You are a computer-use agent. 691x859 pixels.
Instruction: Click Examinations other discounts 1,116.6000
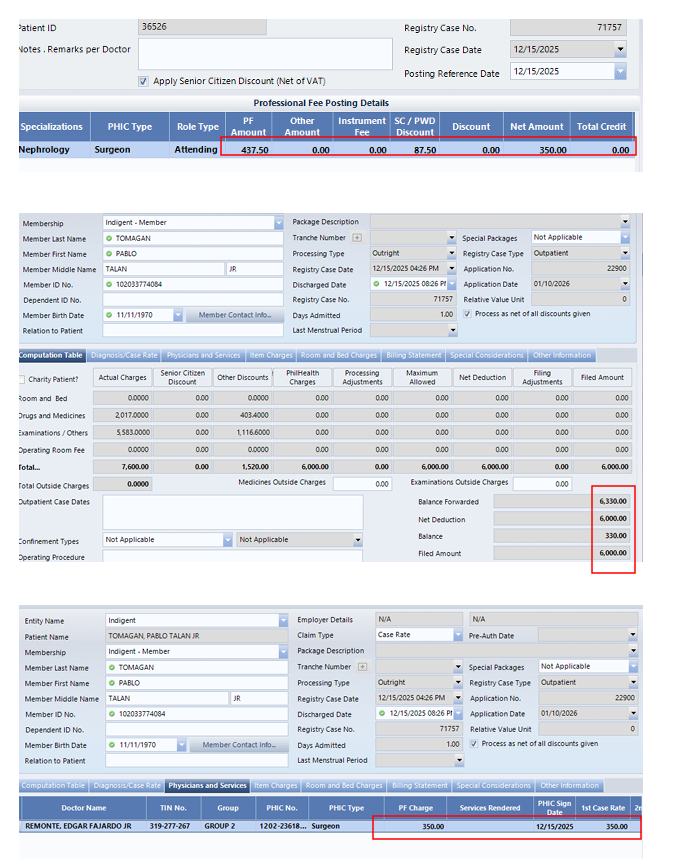[243, 432]
